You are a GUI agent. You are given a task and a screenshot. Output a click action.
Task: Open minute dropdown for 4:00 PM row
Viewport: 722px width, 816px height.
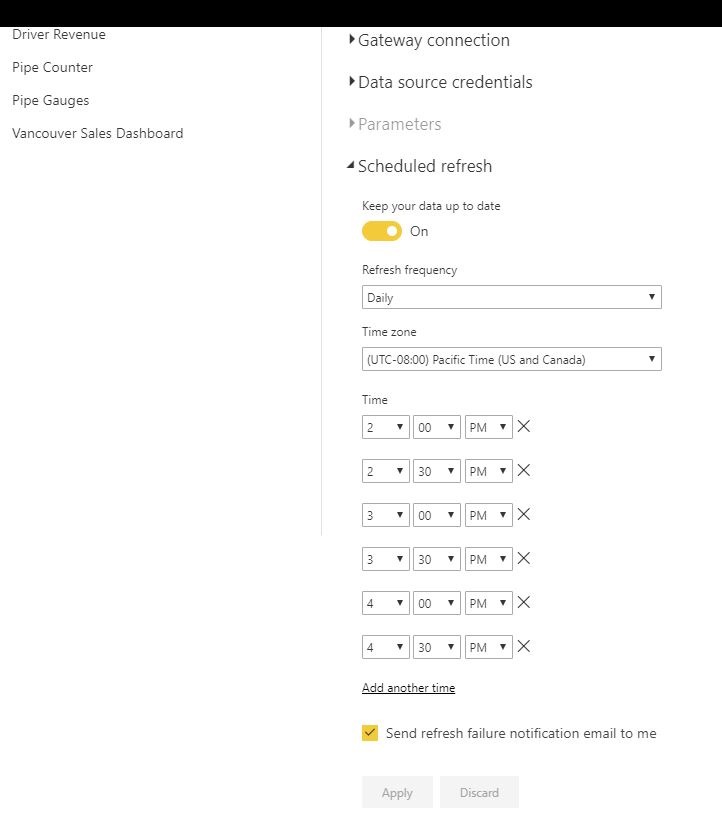[x=437, y=603]
